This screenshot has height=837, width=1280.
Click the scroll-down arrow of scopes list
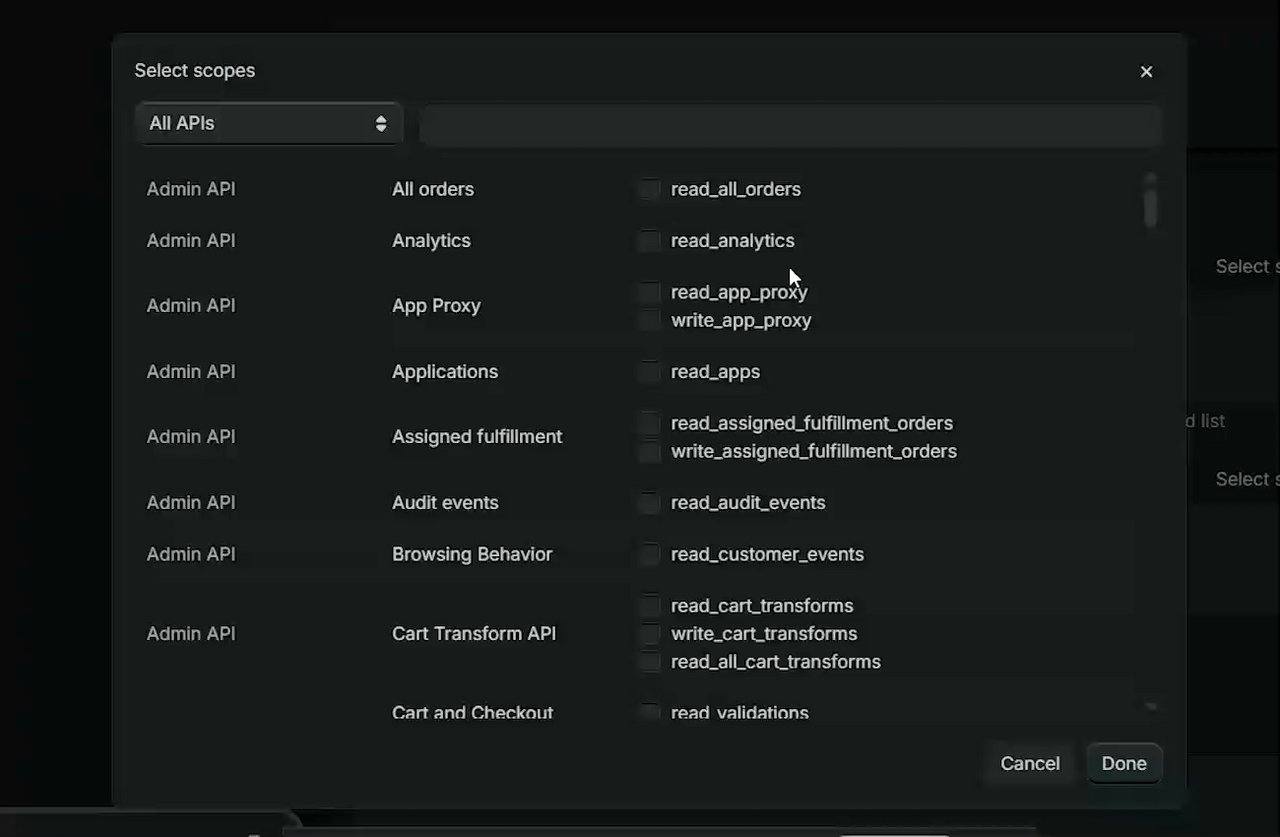1151,707
